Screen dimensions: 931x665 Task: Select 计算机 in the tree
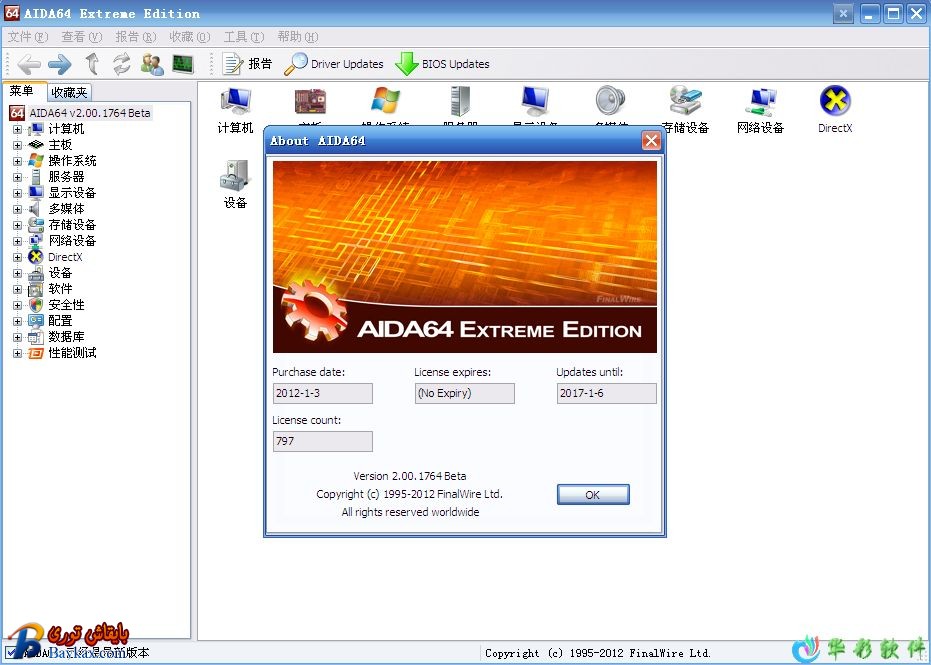pyautogui.click(x=66, y=129)
